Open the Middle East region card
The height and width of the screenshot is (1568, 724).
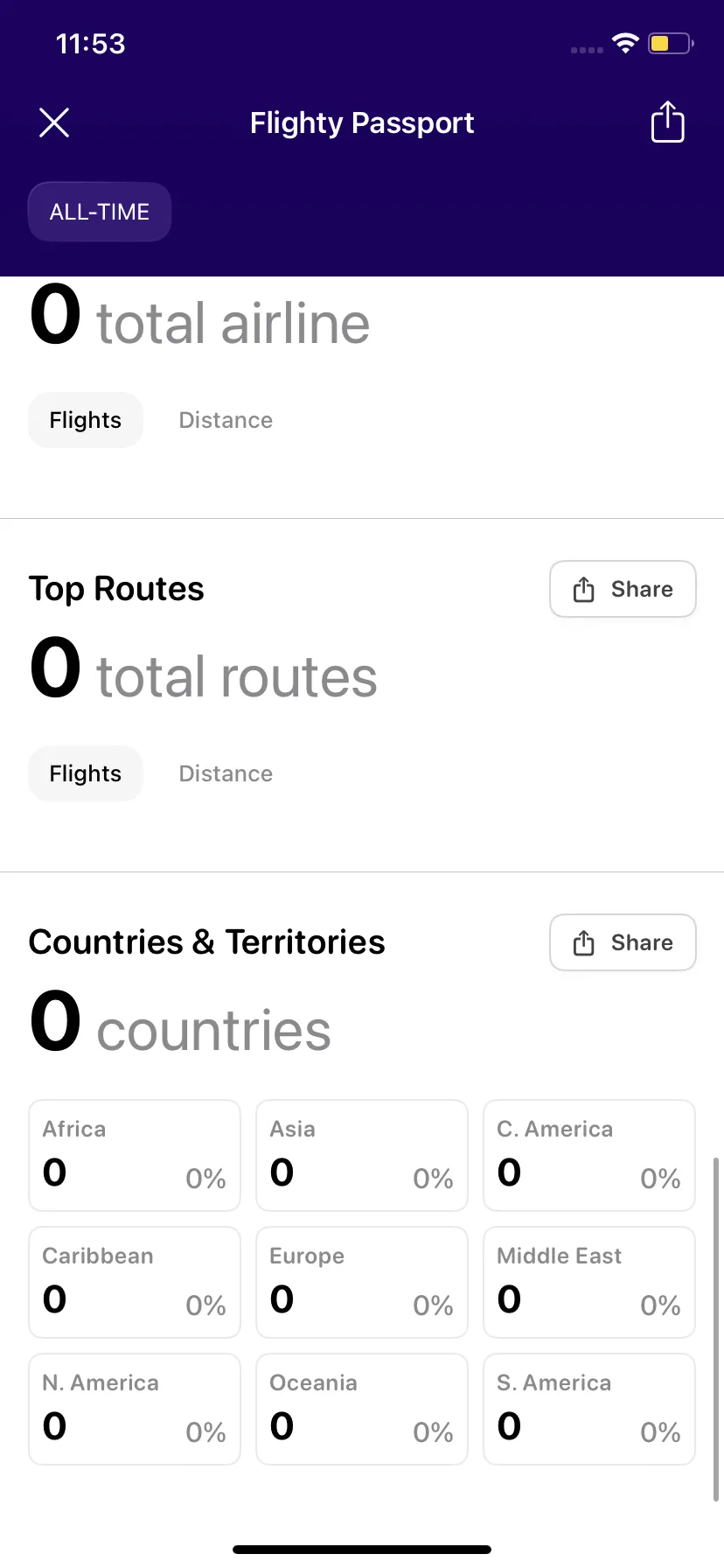pos(589,1283)
